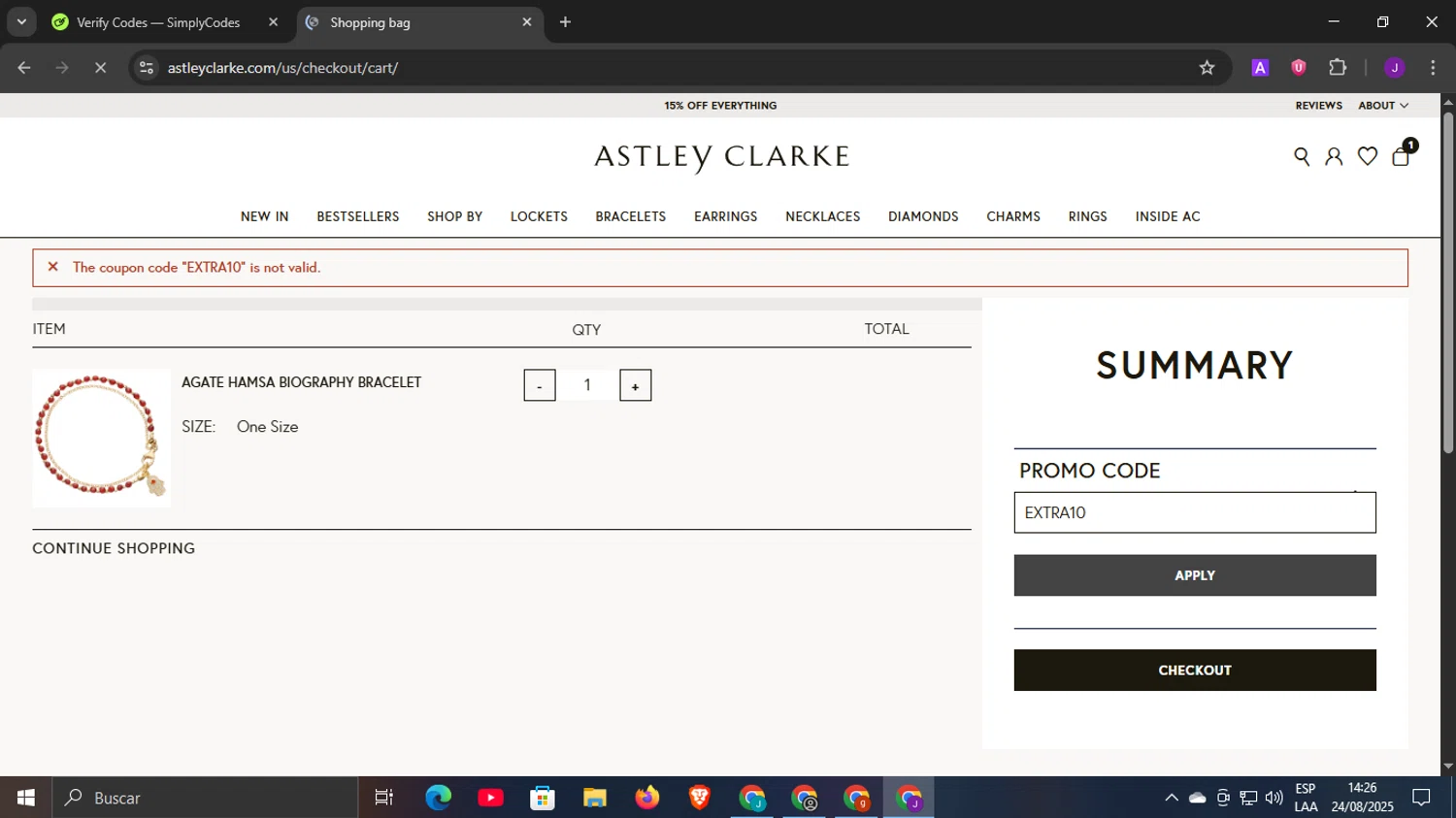Open the volume control in system tray
The image size is (1456, 818).
1274,798
